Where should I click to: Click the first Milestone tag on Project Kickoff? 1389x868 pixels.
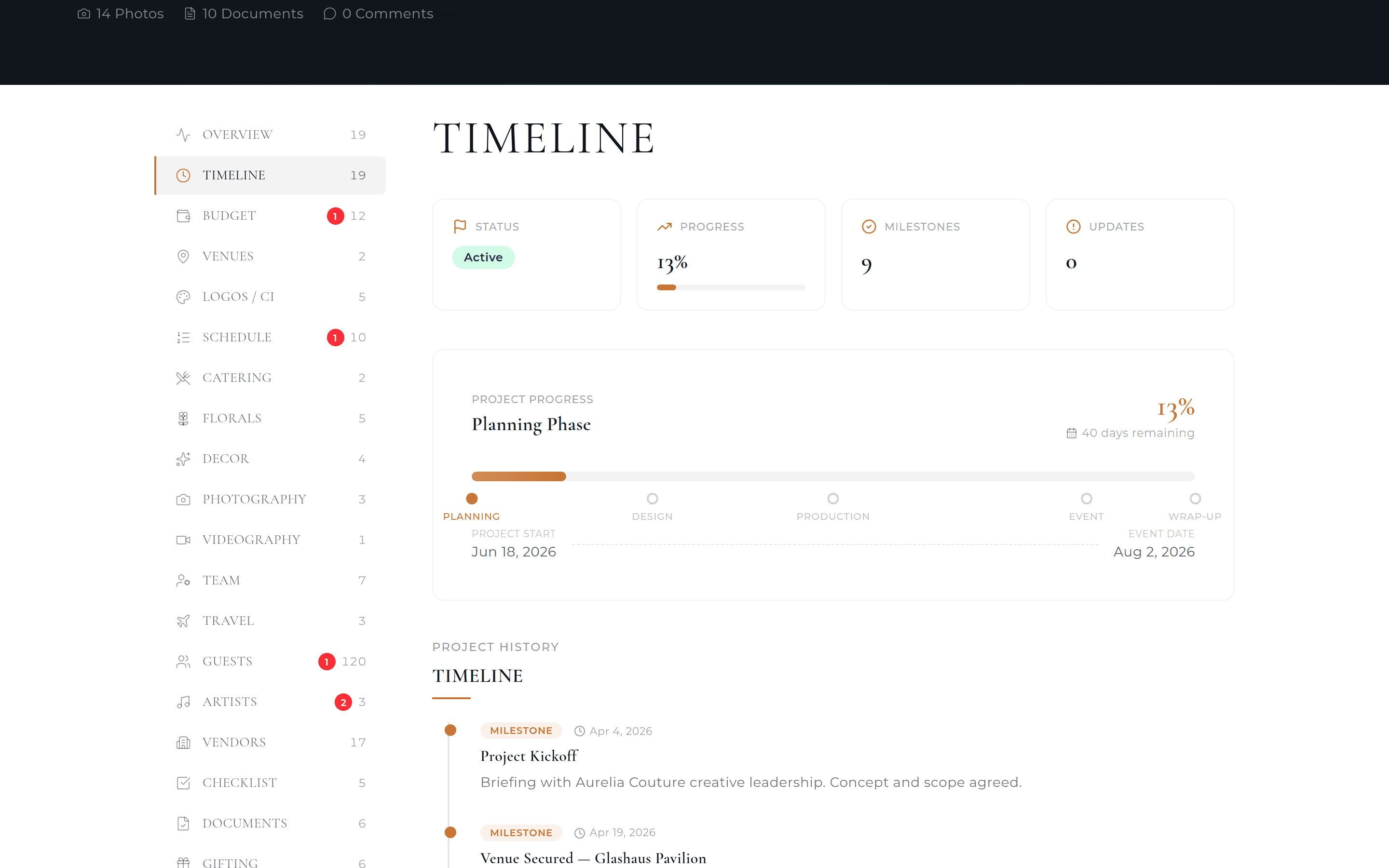tap(520, 731)
